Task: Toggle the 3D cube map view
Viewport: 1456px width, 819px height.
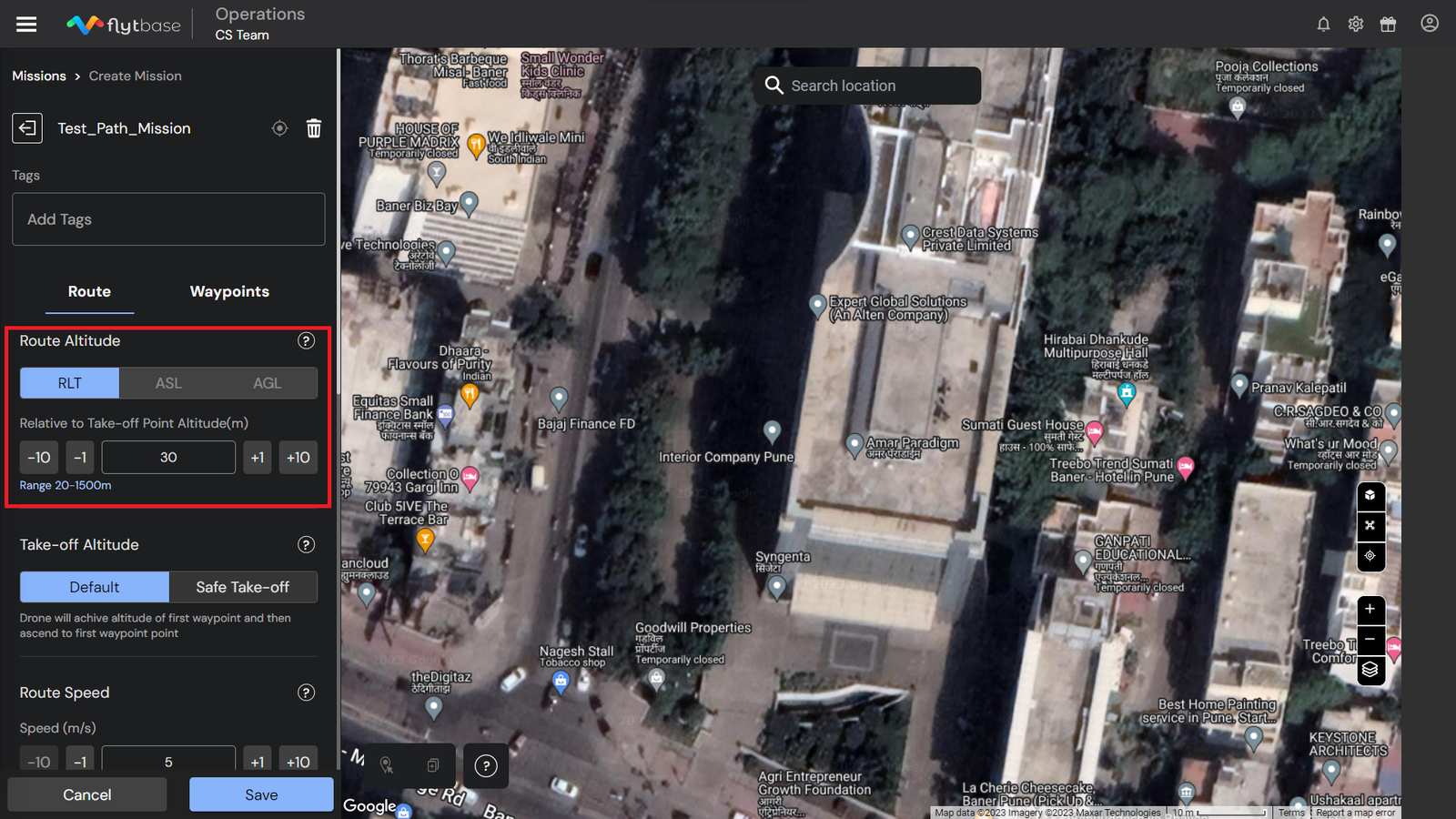Action: coord(1370,496)
